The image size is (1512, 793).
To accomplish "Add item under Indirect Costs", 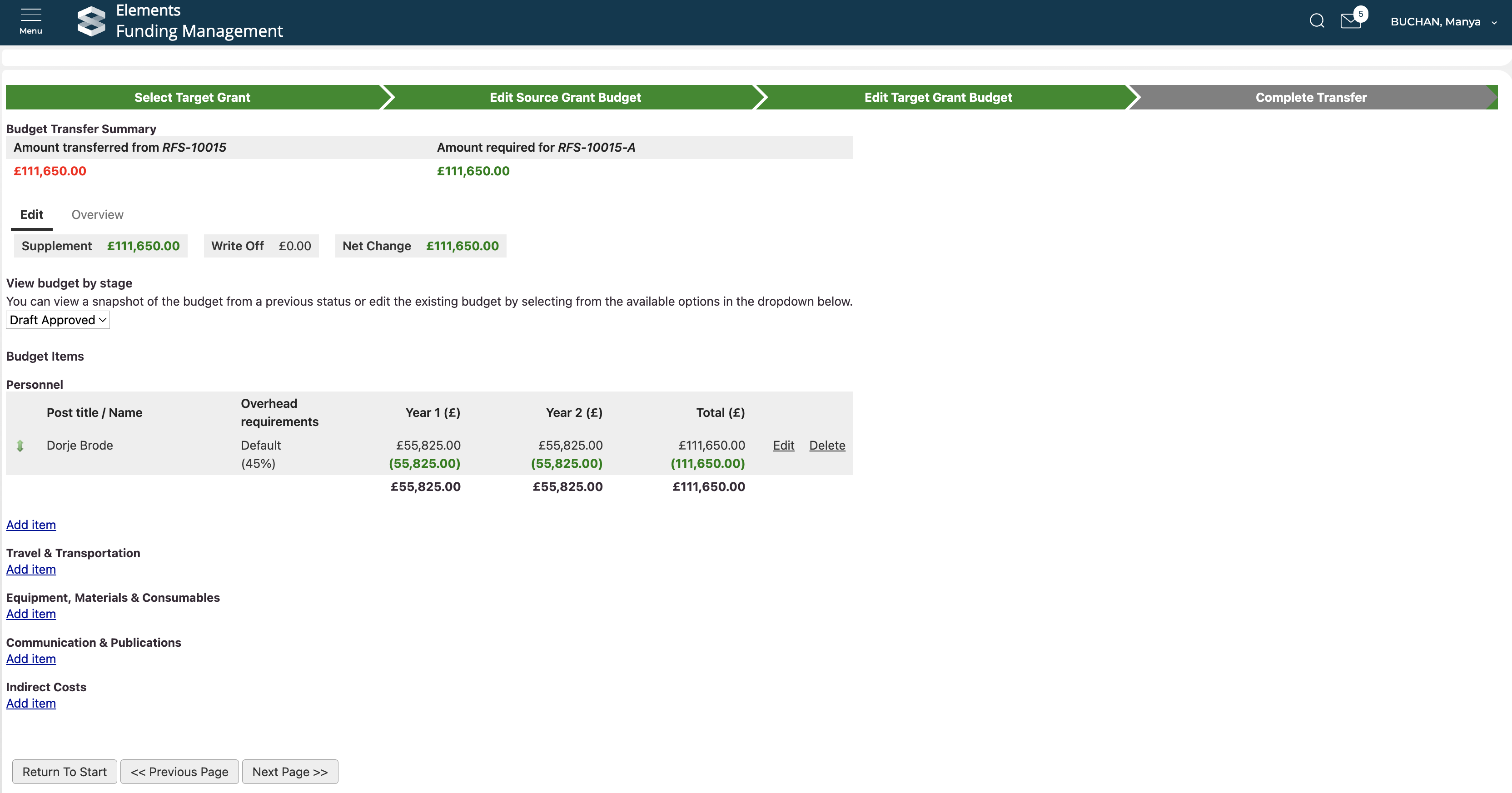I will click(31, 703).
